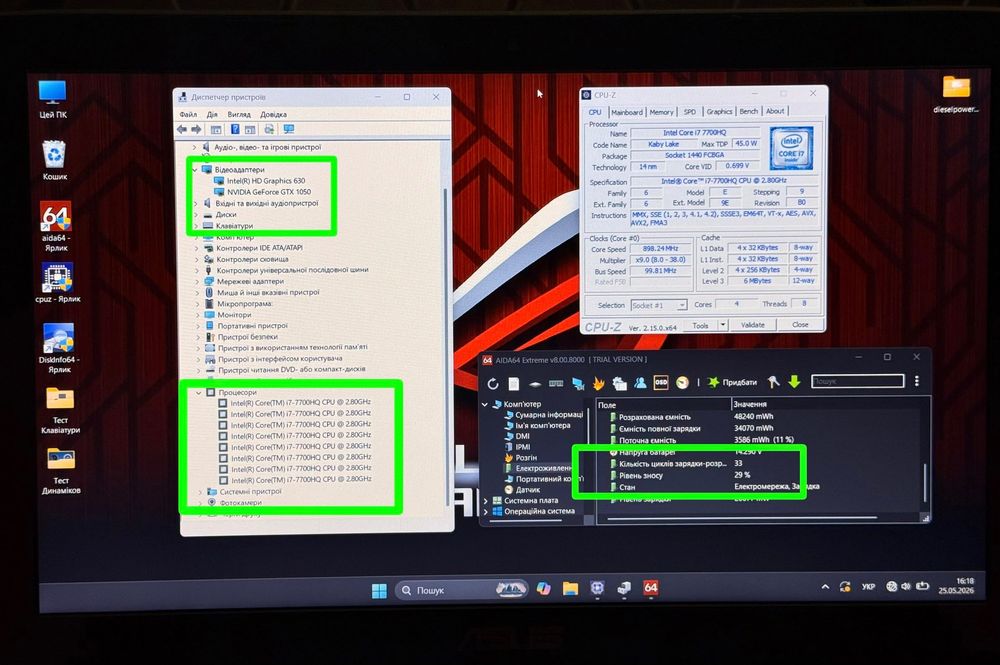The image size is (1000, 665).
Task: Expand the Диски category
Action: coord(195,214)
